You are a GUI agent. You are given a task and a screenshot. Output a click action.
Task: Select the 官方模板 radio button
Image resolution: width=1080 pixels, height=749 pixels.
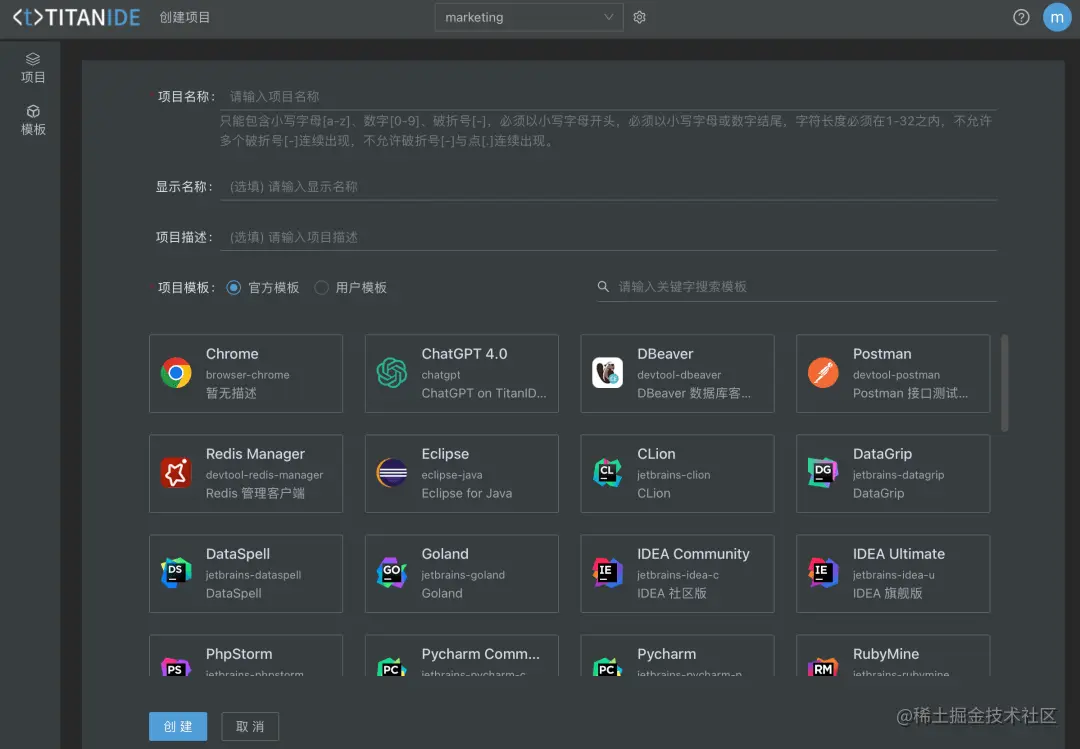(233, 287)
